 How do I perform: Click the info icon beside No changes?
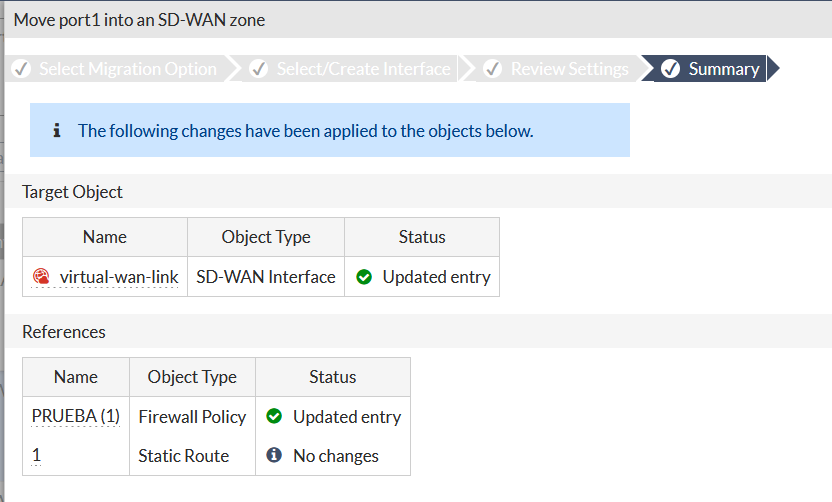tap(274, 456)
